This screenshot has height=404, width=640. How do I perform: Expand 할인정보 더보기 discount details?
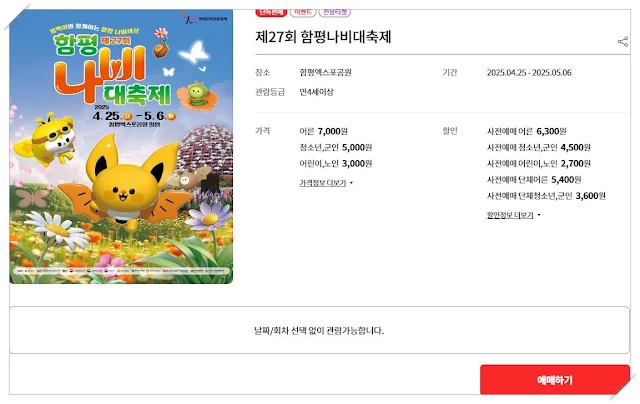[x=513, y=215]
